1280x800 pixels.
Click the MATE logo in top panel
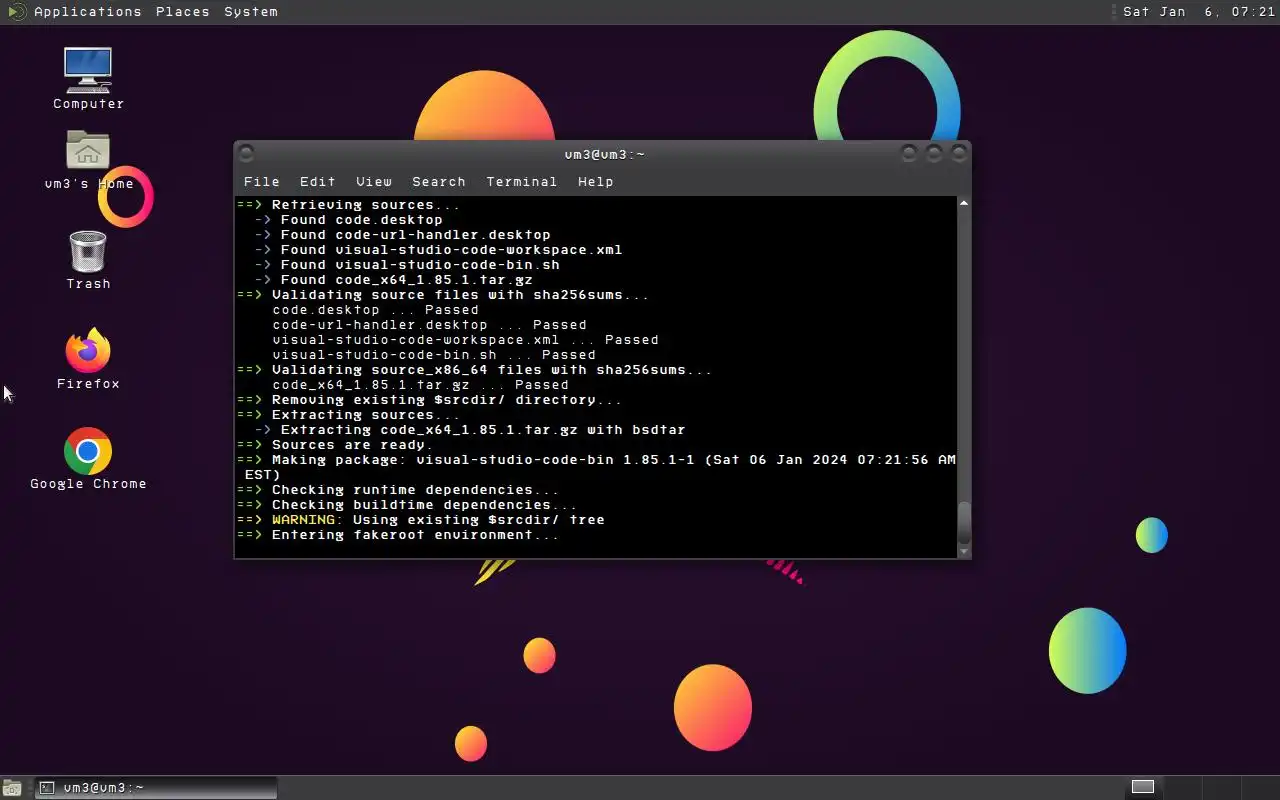[x=16, y=12]
